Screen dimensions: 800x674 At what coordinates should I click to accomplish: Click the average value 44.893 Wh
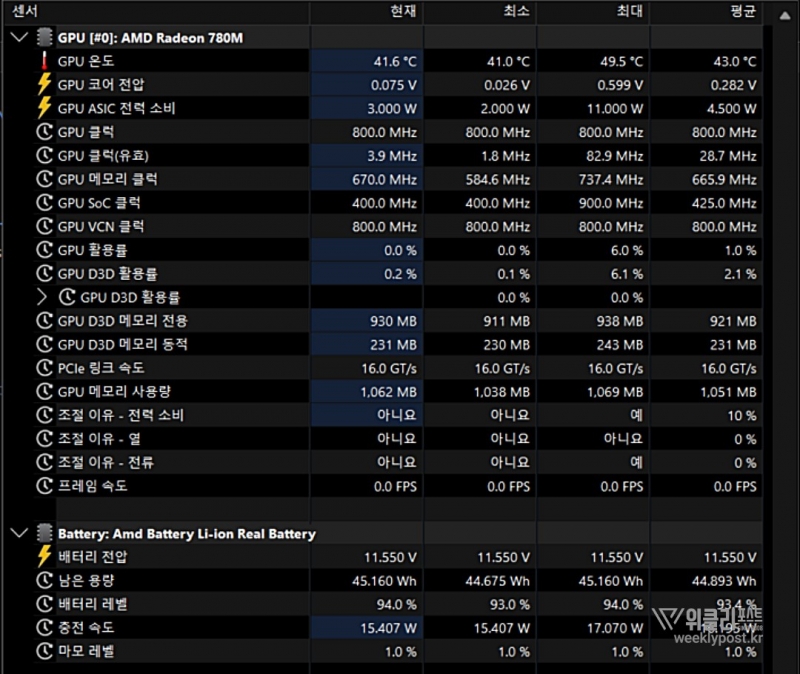coord(724,581)
